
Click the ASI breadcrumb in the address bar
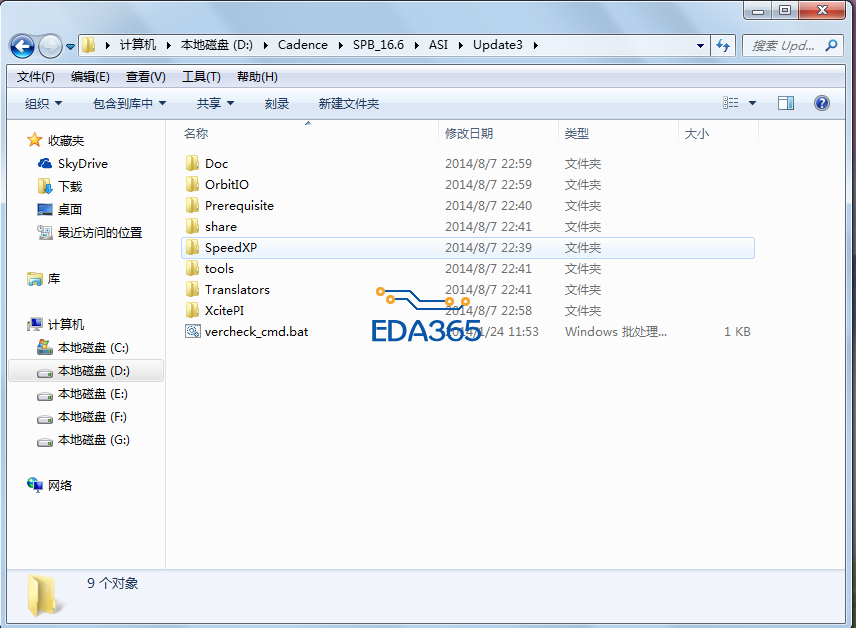coord(438,45)
